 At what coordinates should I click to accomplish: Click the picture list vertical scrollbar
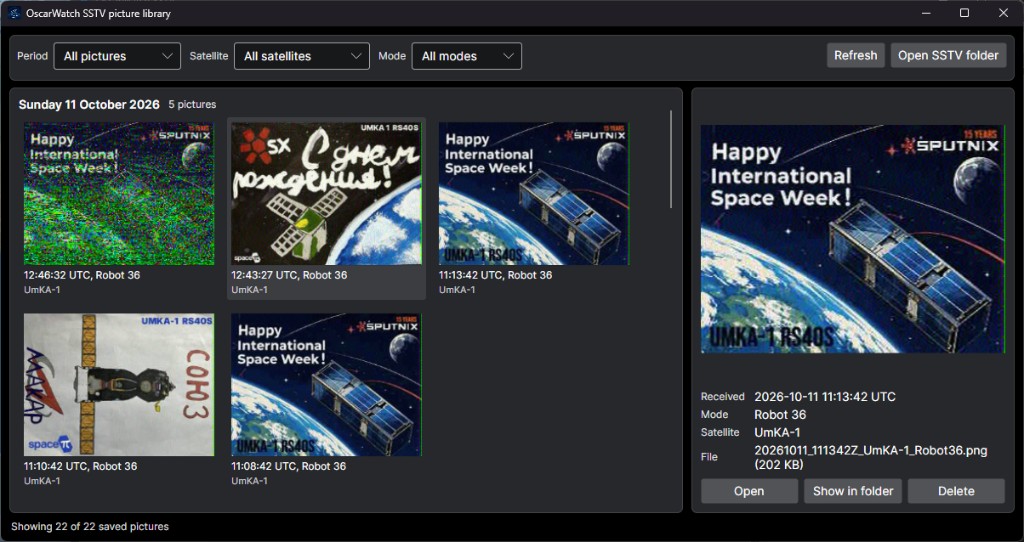(x=671, y=159)
